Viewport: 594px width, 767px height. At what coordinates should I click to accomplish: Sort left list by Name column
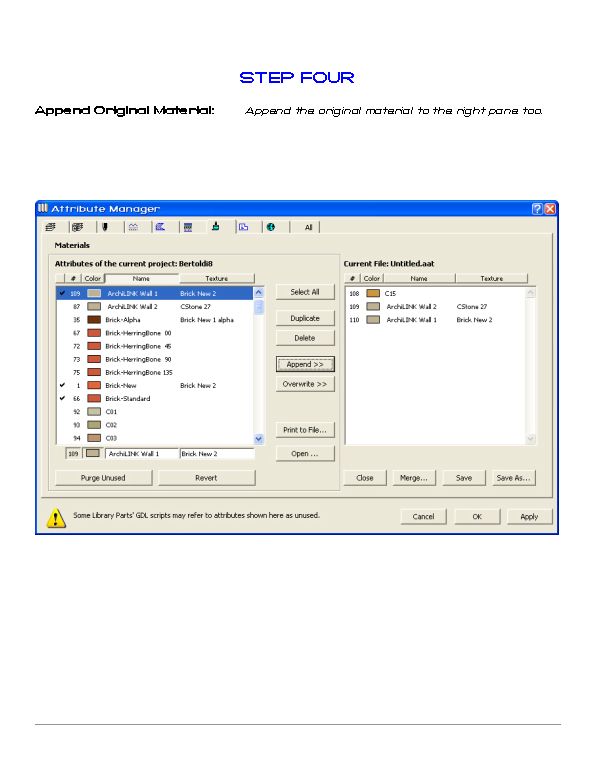[141, 278]
